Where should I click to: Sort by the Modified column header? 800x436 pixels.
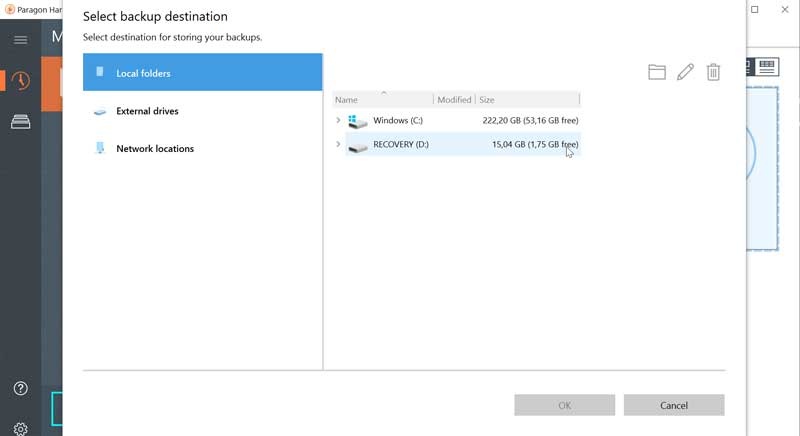tap(454, 100)
